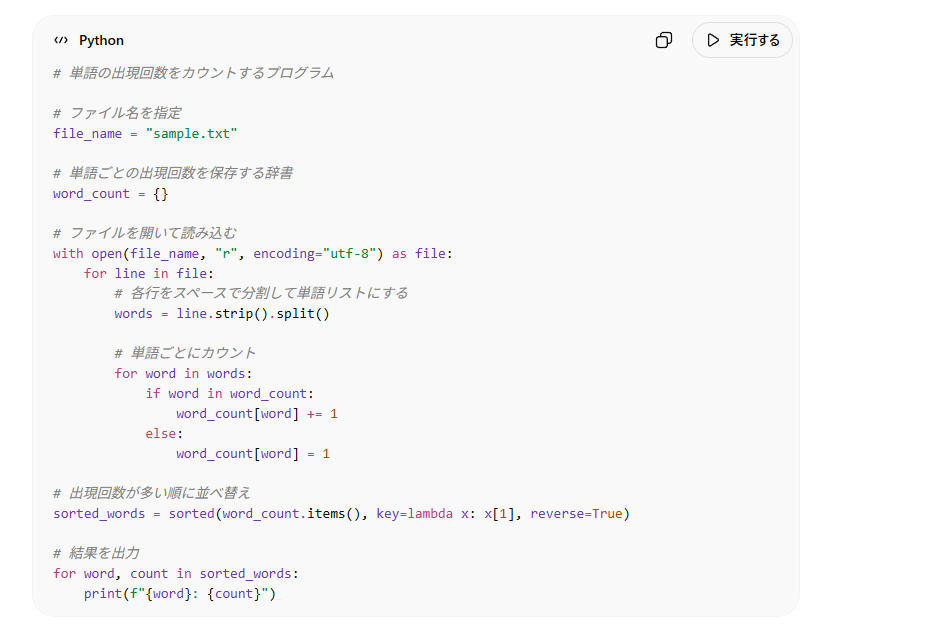Click the word_count[word] += 1 statement
Image resolution: width=933 pixels, height=630 pixels.
(x=257, y=413)
